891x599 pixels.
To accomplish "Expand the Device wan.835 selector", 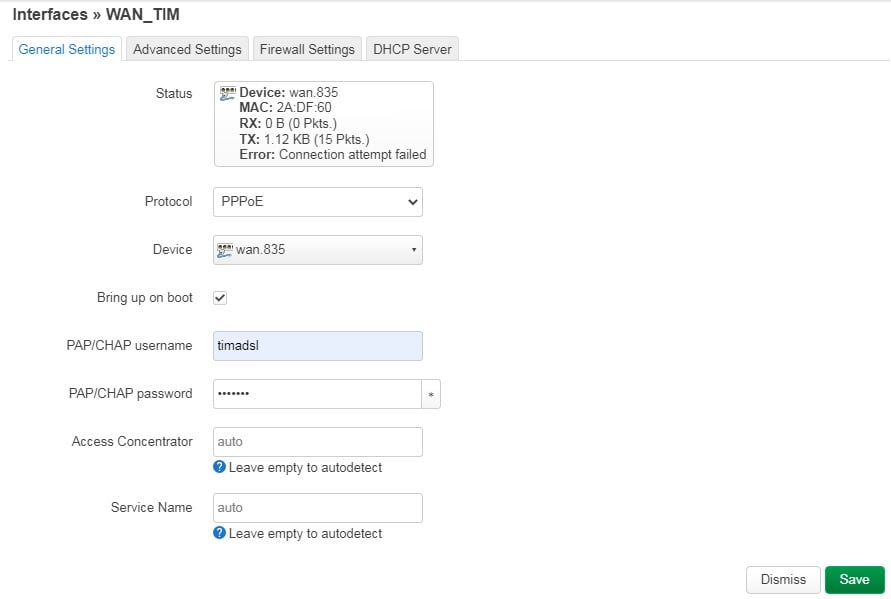I will 318,250.
